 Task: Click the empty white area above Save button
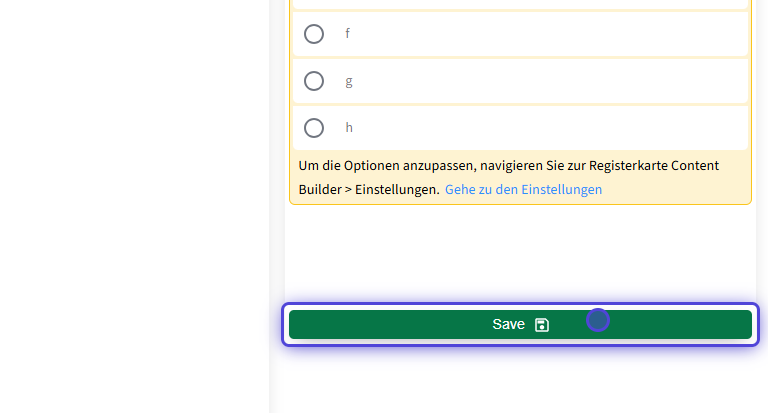point(520,255)
